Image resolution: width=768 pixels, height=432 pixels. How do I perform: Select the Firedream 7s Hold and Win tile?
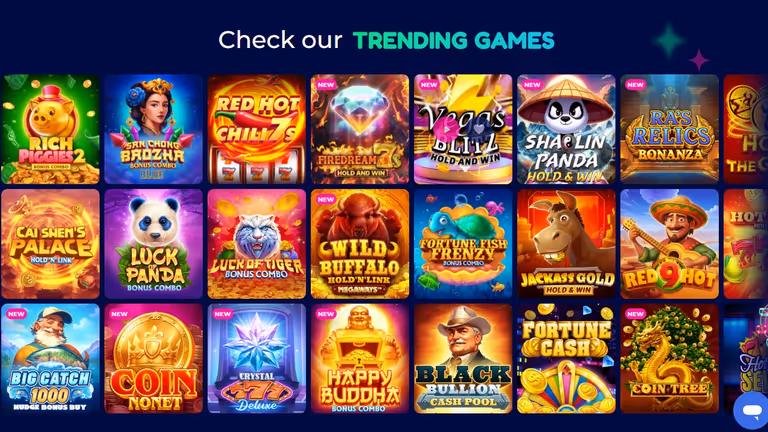coord(360,129)
